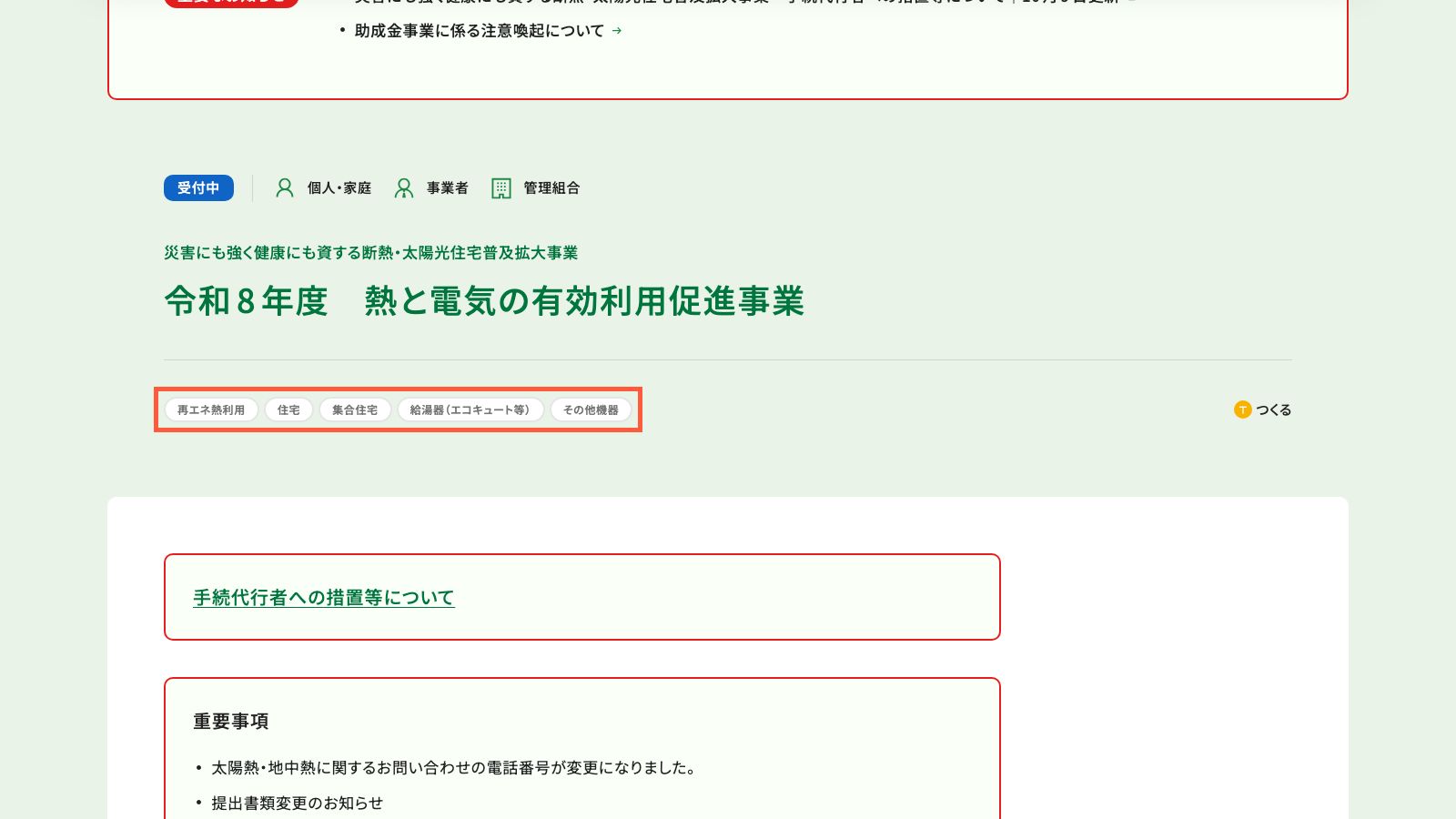Select the 給湯器(エコキュート等) tag

pyautogui.click(x=470, y=409)
